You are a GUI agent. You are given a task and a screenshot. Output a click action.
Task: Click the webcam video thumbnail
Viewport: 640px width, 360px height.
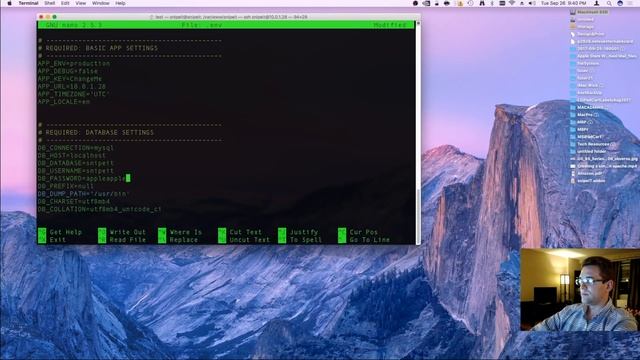coord(580,289)
